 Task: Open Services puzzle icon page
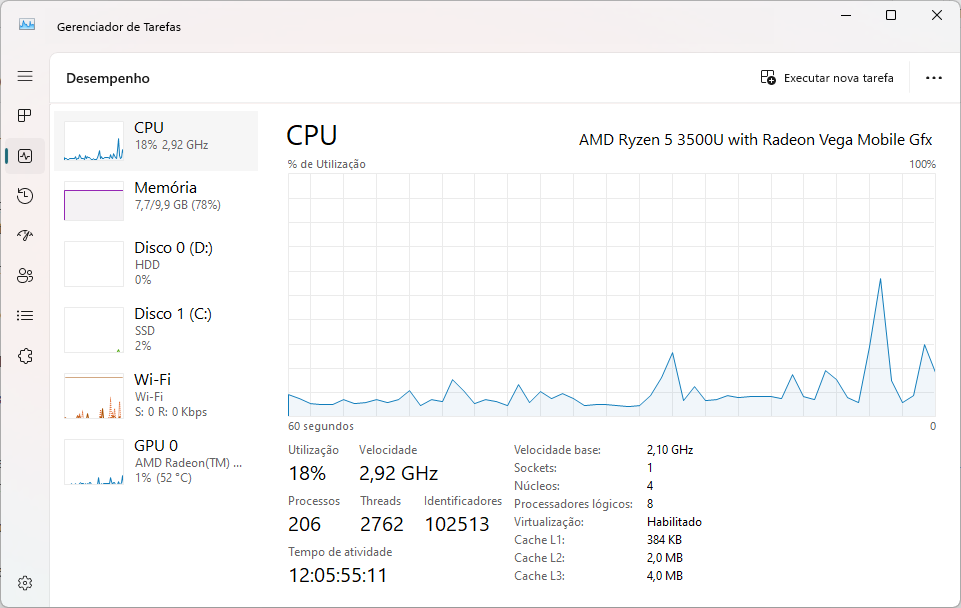click(x=25, y=356)
